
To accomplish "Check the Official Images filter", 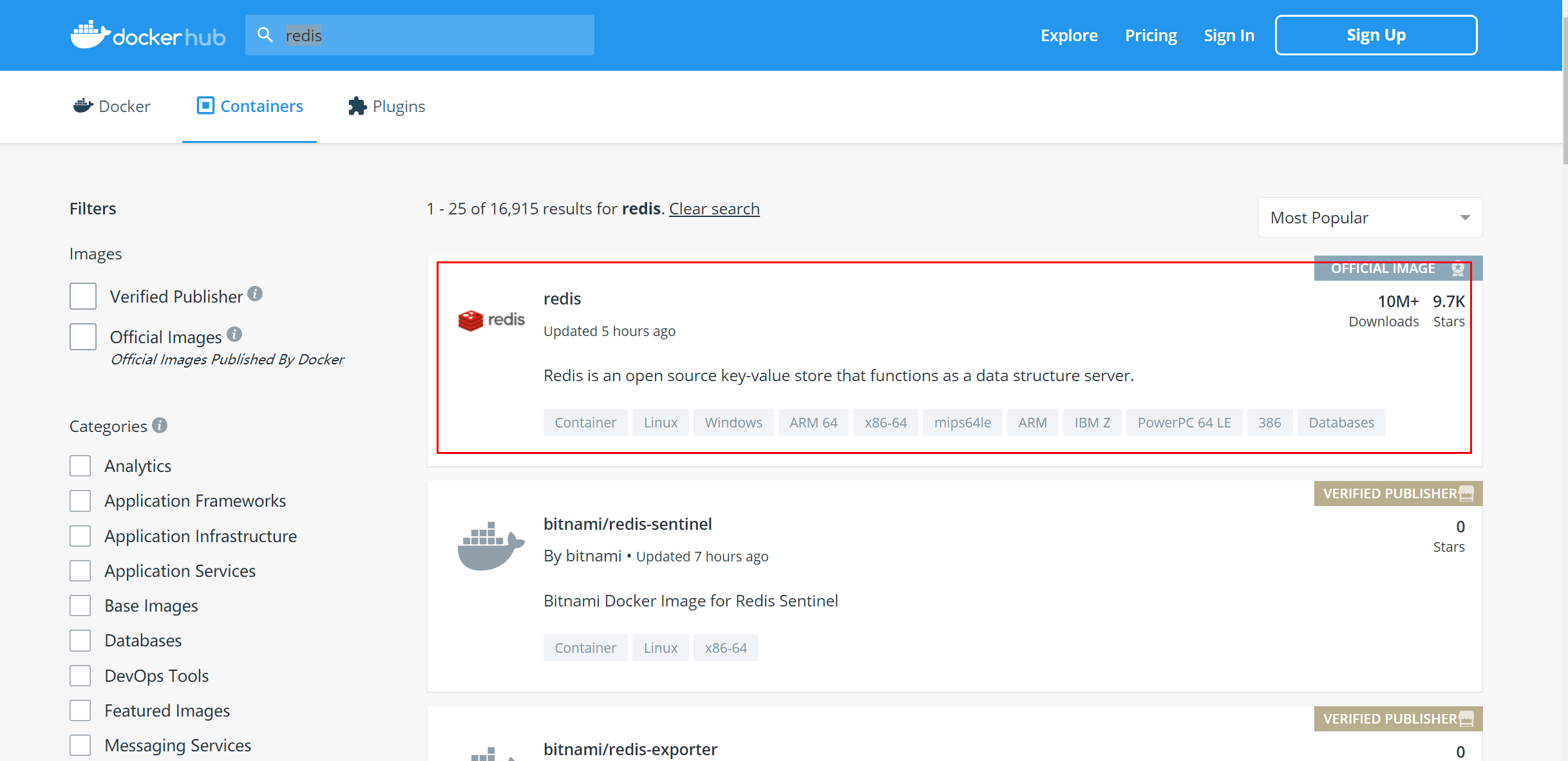I will (83, 337).
